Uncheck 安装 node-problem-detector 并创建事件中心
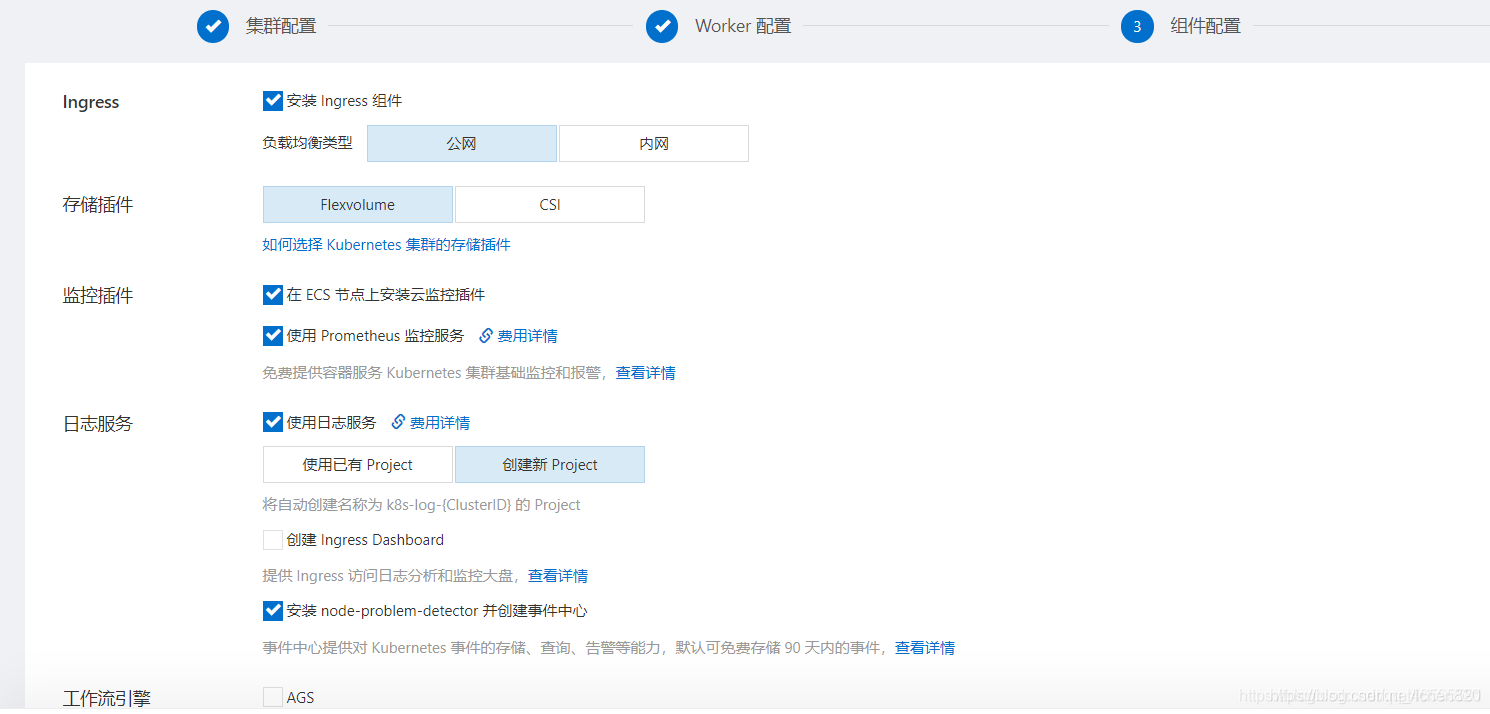 [273, 609]
